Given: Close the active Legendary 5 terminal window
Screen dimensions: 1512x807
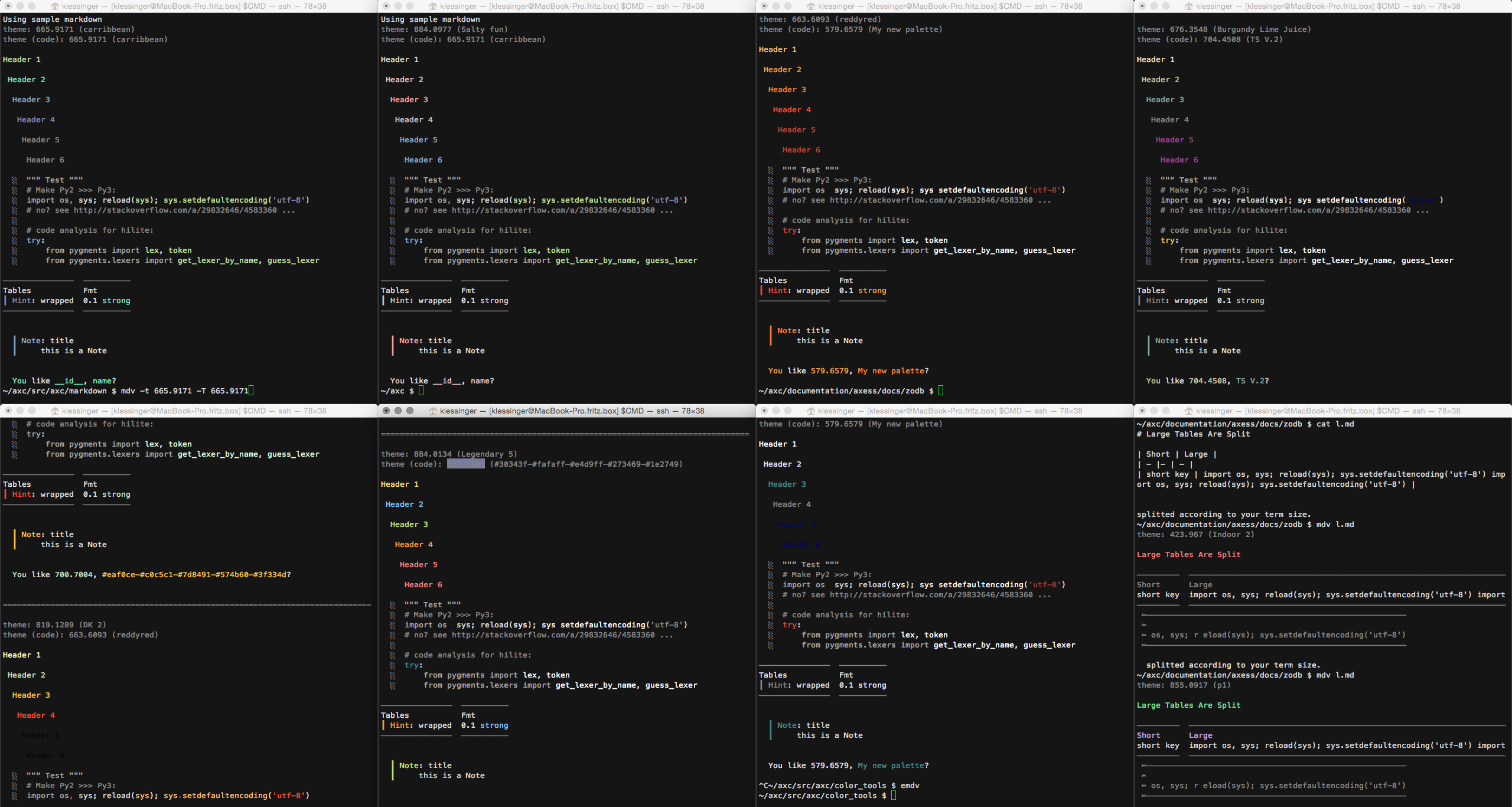Looking at the screenshot, I should 386,411.
